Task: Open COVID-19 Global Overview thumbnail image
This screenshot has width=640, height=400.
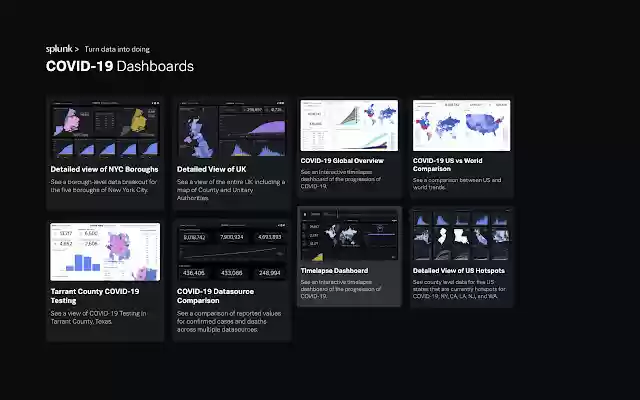Action: tap(349, 125)
